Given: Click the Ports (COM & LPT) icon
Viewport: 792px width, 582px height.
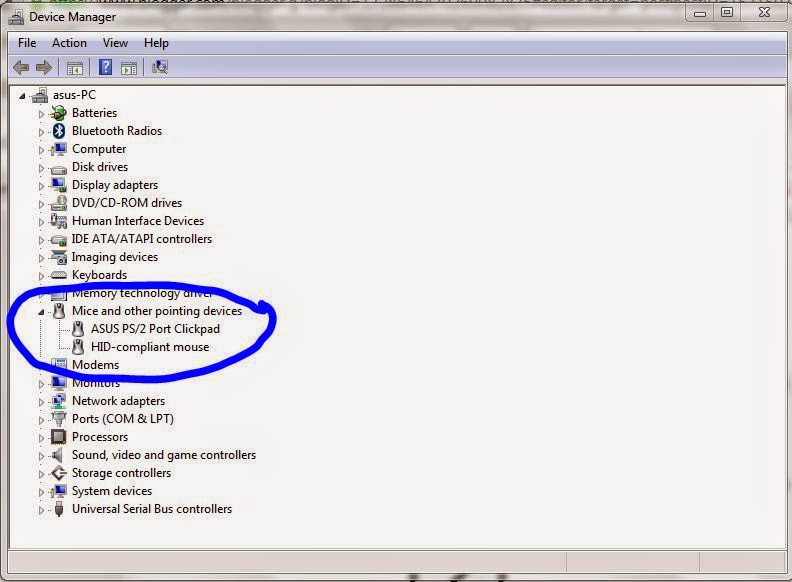Looking at the screenshot, I should click(59, 419).
